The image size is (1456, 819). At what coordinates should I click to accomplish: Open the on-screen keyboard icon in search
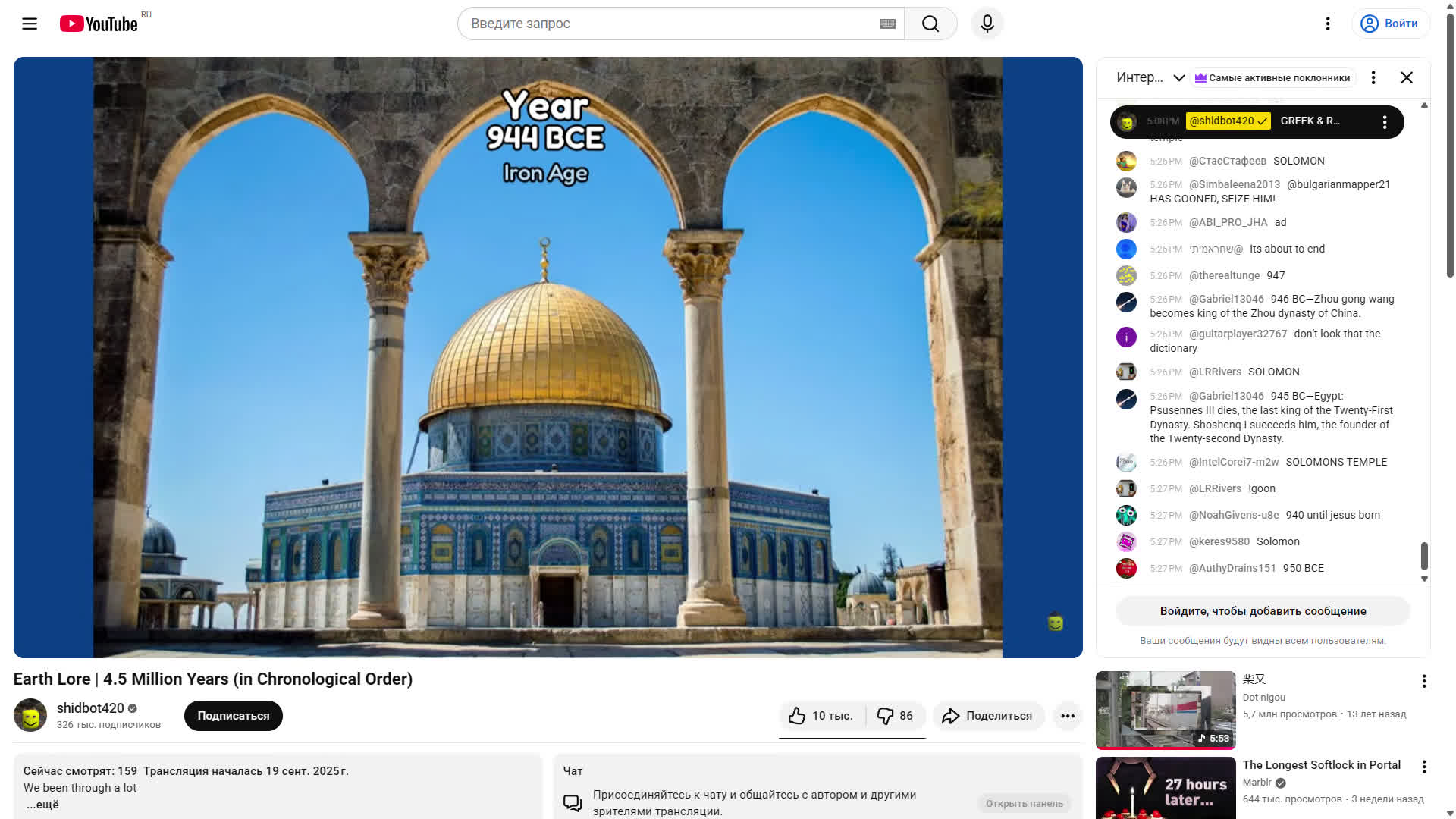887,24
